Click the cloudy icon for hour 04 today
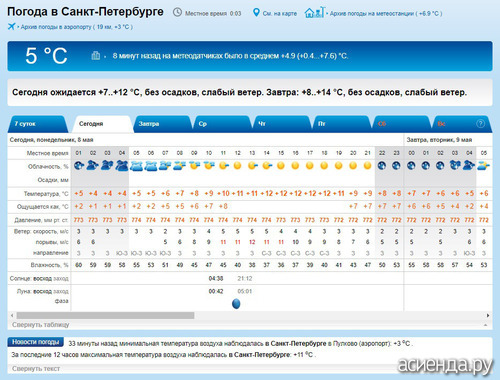Screen dimensions: 500x380 (122, 165)
